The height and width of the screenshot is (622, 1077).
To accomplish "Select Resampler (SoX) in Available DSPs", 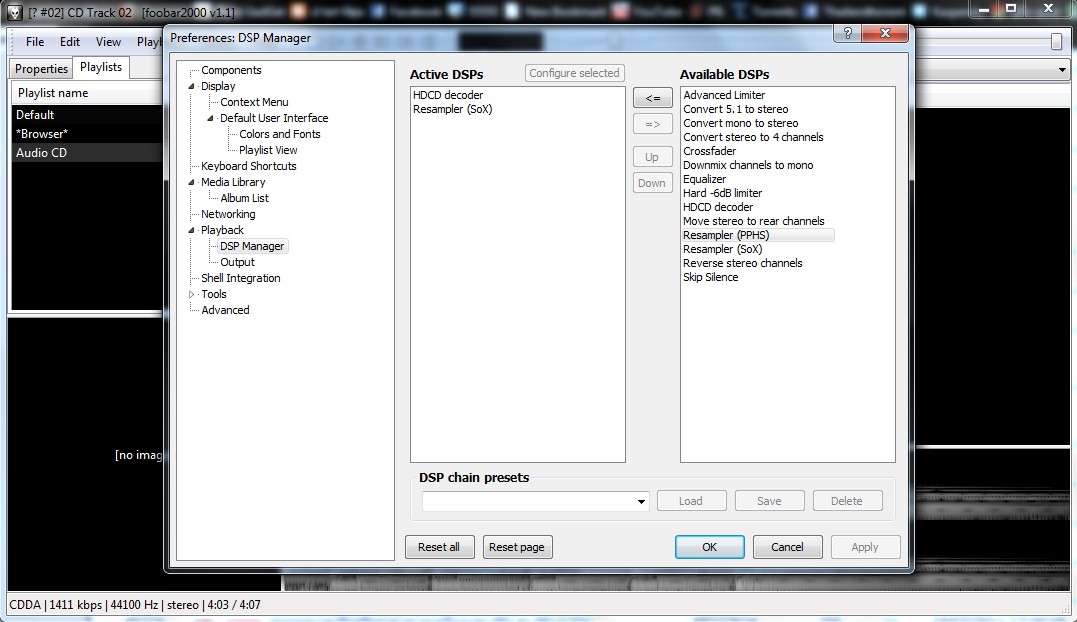I will coord(723,249).
